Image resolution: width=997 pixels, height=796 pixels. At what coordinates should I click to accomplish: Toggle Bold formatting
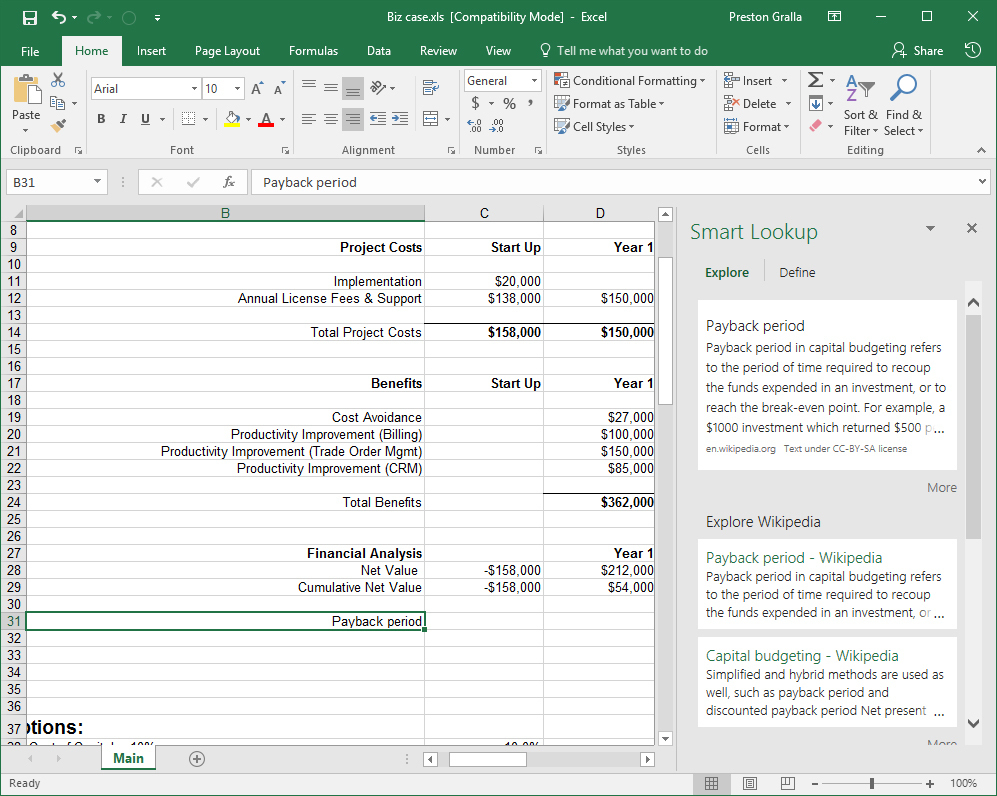[101, 119]
